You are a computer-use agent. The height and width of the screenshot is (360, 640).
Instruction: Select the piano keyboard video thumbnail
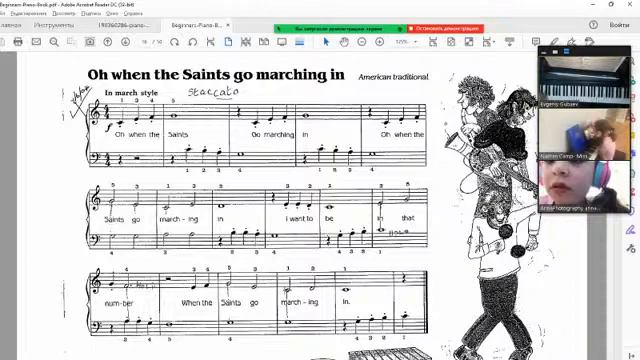pyautogui.click(x=584, y=82)
